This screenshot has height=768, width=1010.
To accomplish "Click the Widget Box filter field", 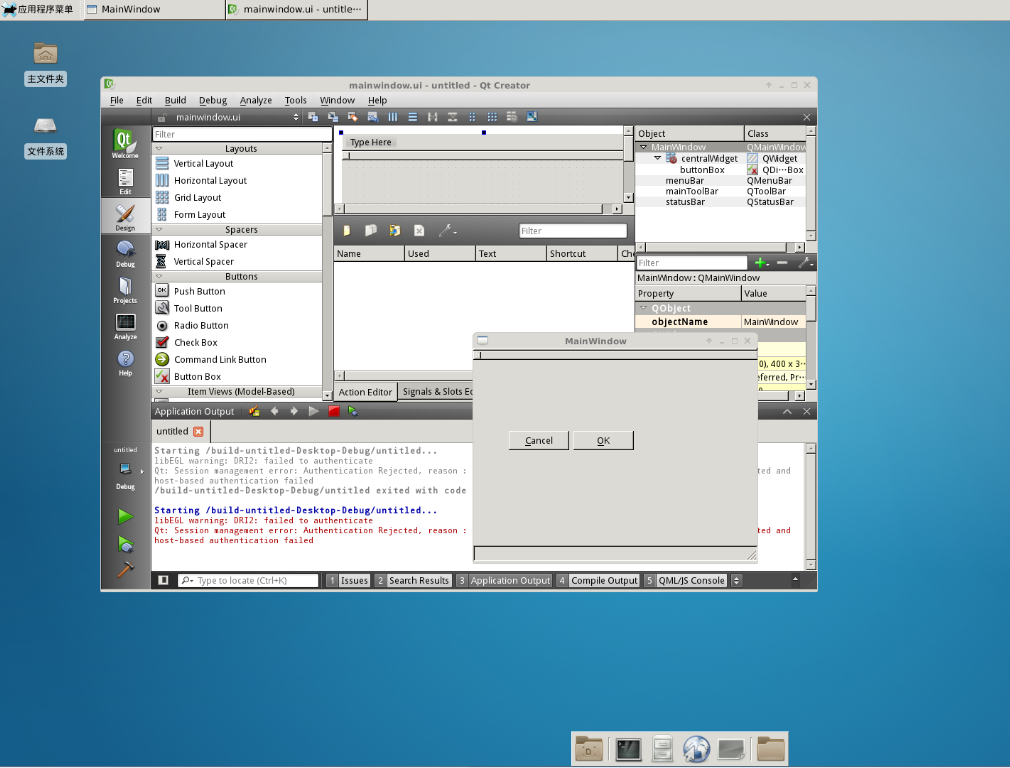I will 242,134.
